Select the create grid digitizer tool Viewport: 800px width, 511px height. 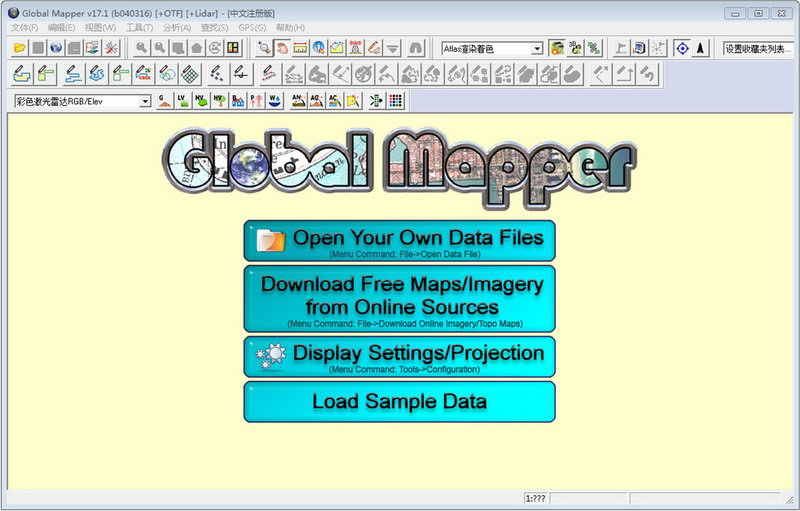click(x=190, y=74)
